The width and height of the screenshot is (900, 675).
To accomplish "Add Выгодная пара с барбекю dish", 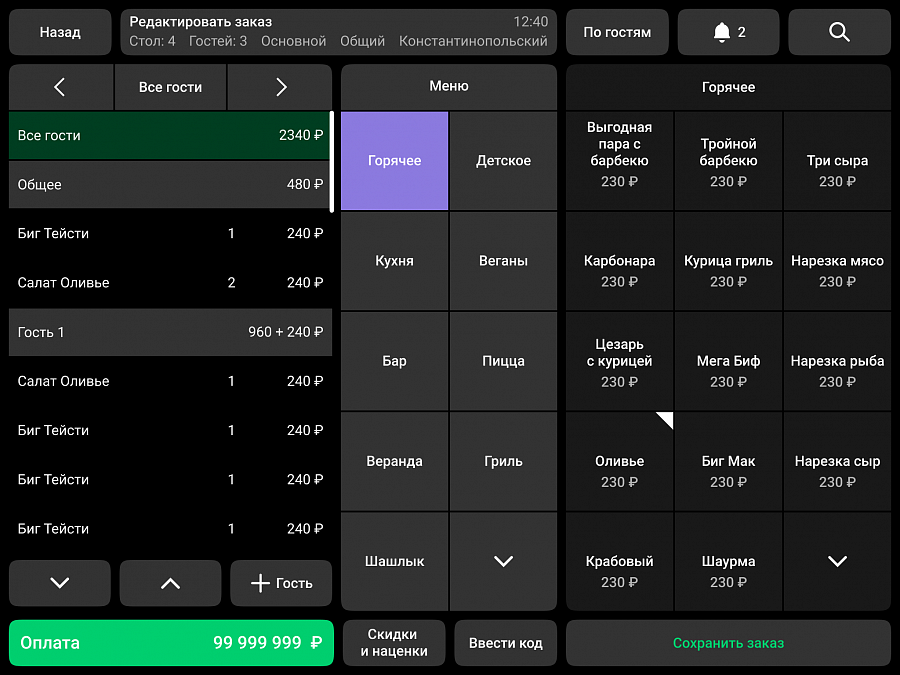I will (x=619, y=161).
